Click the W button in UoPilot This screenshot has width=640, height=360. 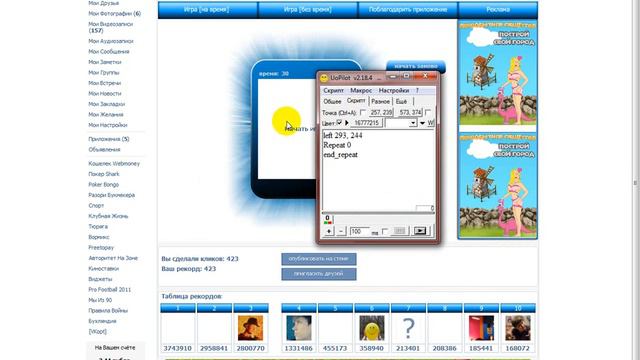pyautogui.click(x=430, y=123)
